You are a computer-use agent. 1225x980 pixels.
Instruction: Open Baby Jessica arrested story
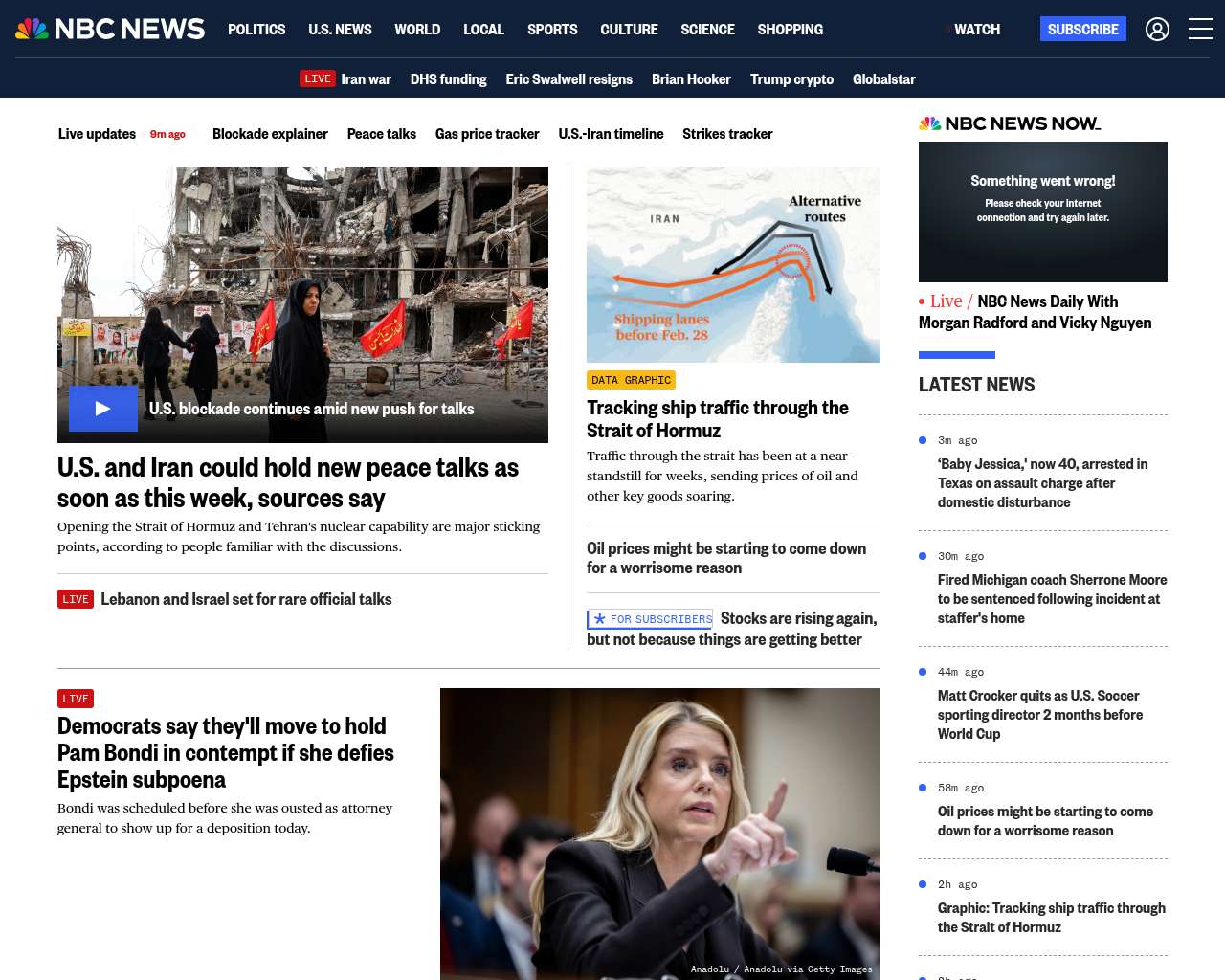1043,483
